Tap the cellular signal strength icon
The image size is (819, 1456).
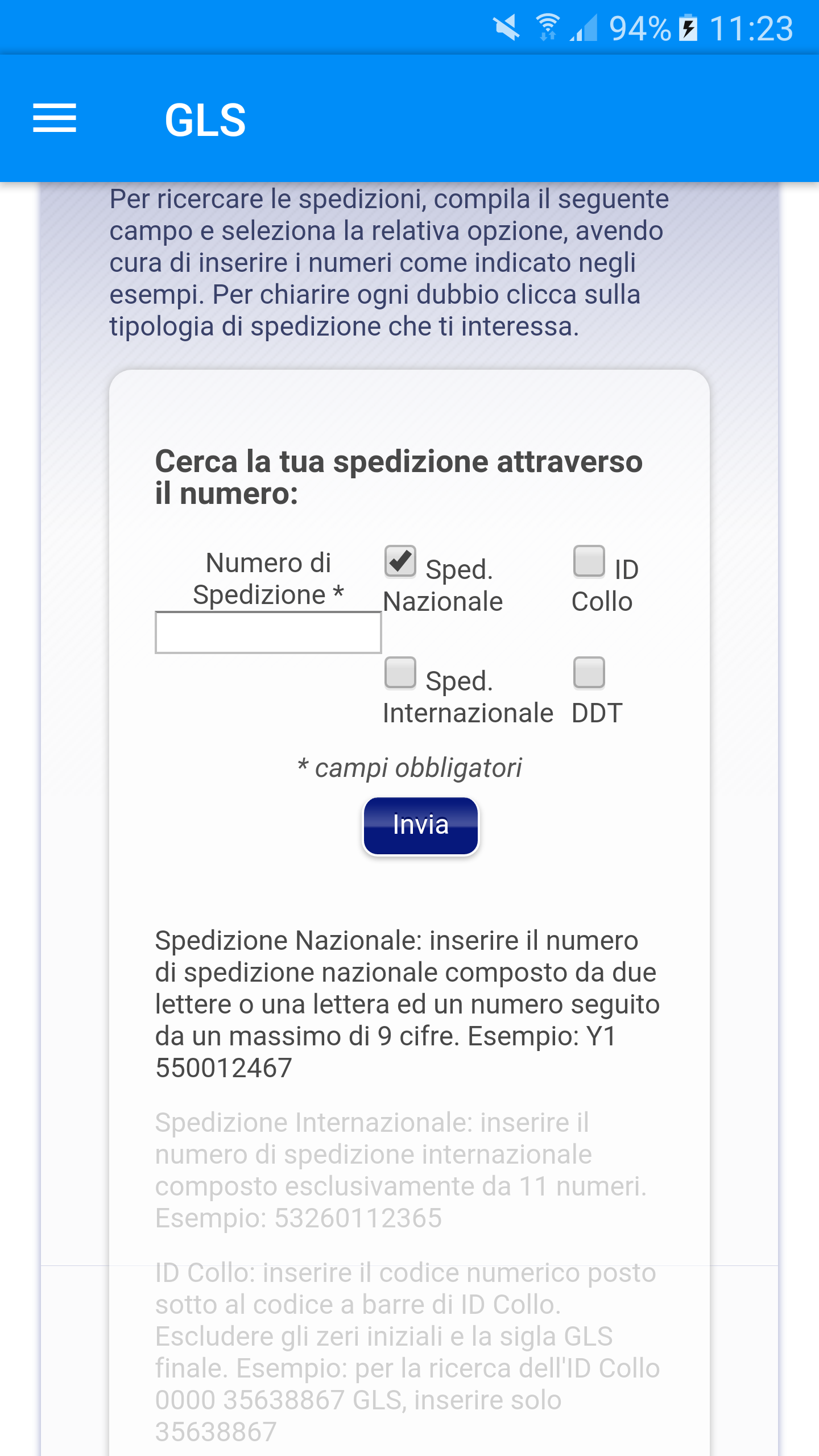tap(585, 27)
